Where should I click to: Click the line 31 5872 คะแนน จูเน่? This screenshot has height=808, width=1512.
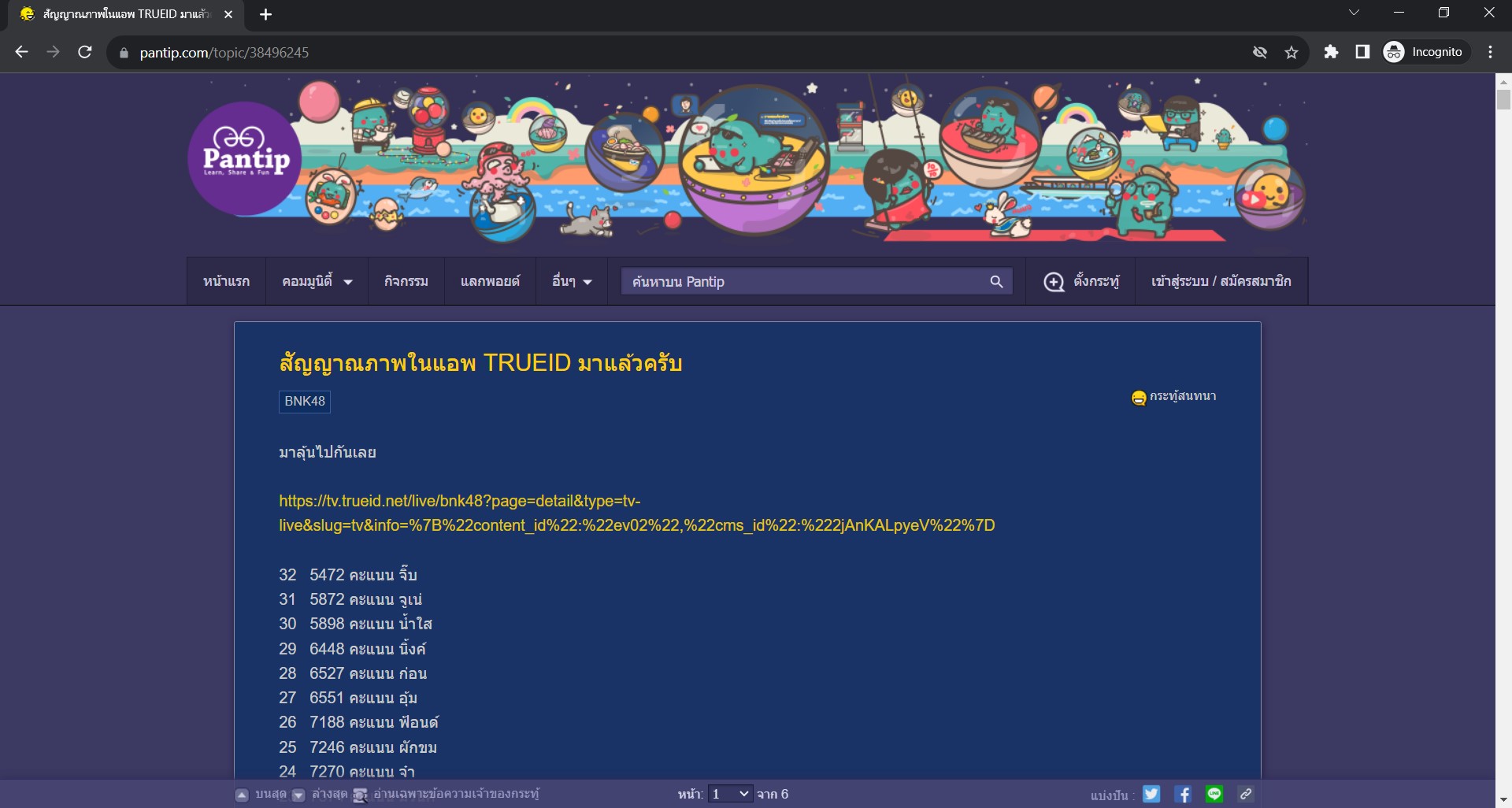[350, 599]
